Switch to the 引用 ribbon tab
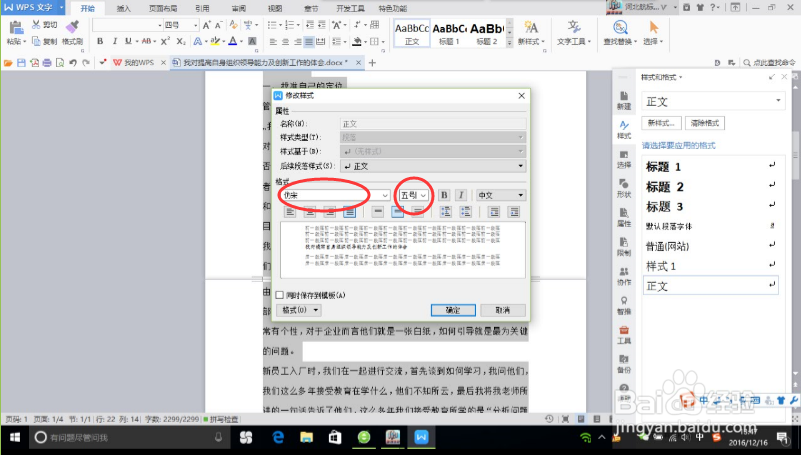Screen dimensions: 801x455 point(202,8)
